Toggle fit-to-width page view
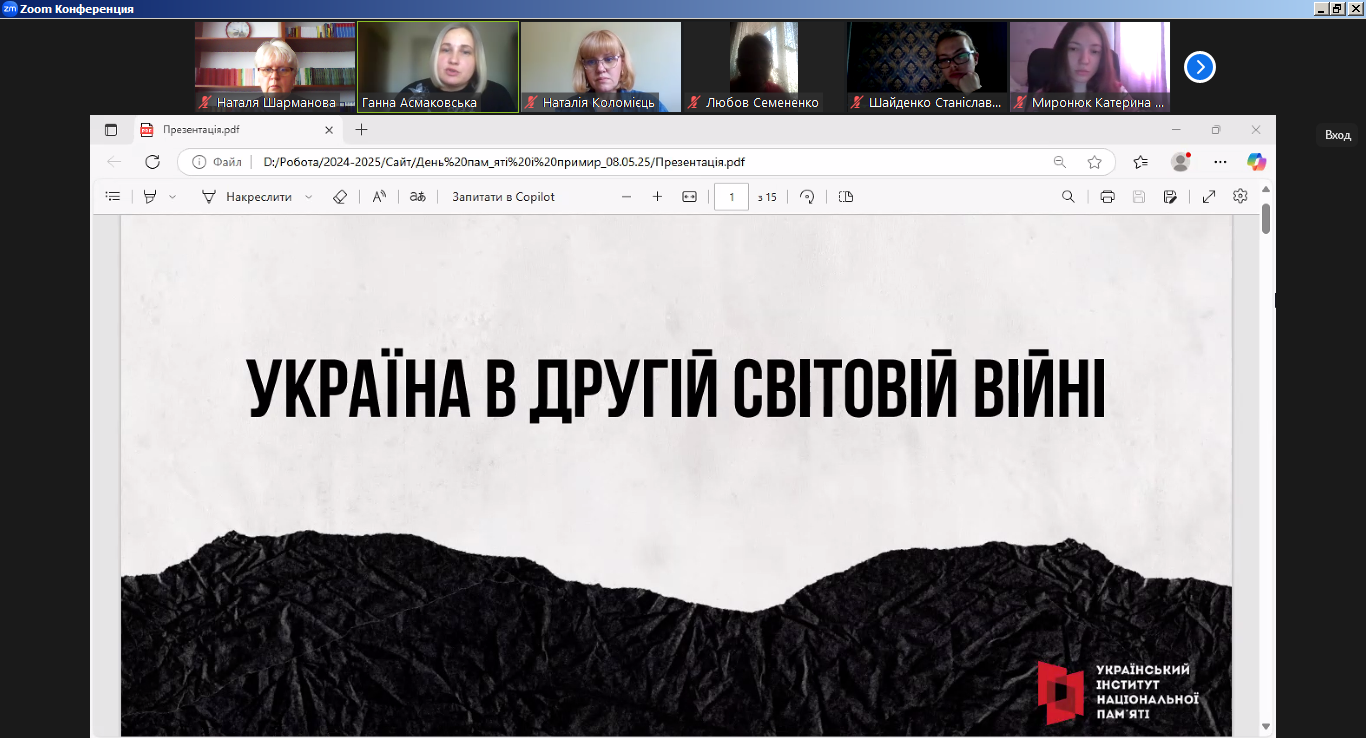The image size is (1366, 738). 689,197
